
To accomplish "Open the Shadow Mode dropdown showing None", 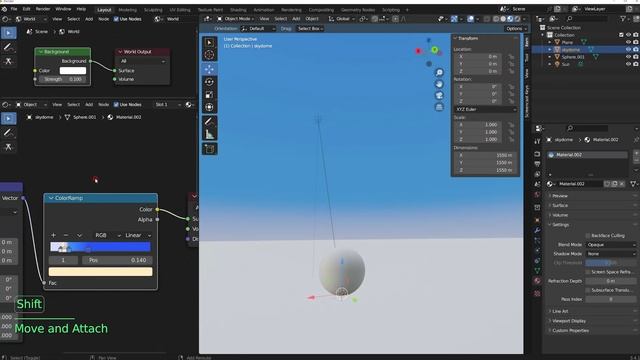I will pyautogui.click(x=611, y=253).
